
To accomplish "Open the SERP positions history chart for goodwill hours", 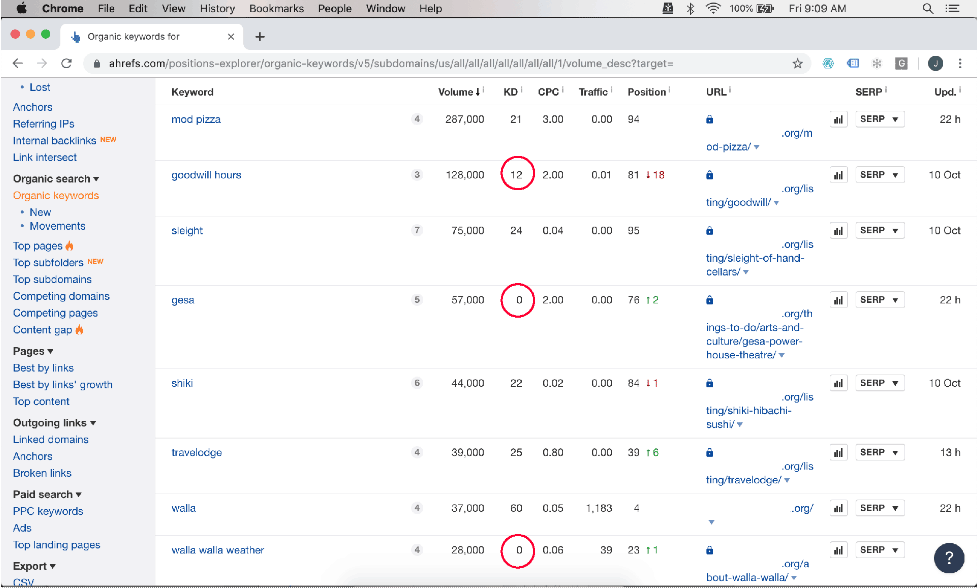I will 838,174.
